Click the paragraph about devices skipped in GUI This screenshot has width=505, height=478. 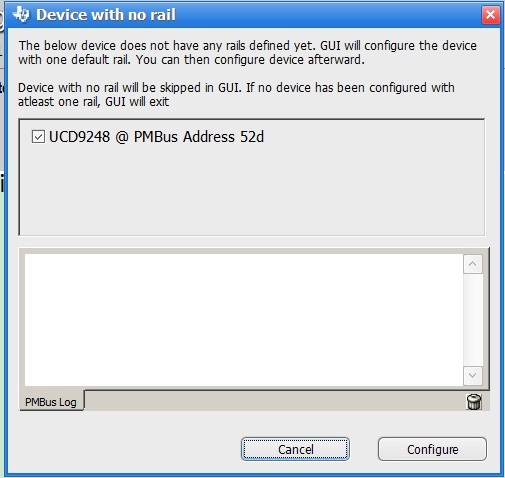click(x=236, y=94)
